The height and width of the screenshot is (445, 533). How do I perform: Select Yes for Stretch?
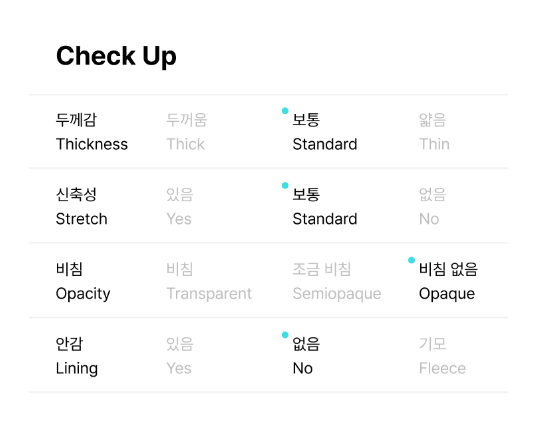click(179, 207)
